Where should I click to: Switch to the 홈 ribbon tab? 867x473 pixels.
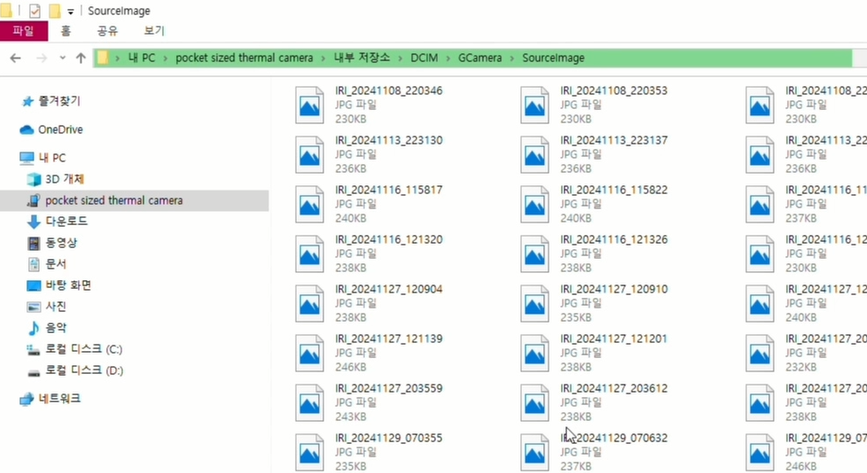click(x=66, y=31)
